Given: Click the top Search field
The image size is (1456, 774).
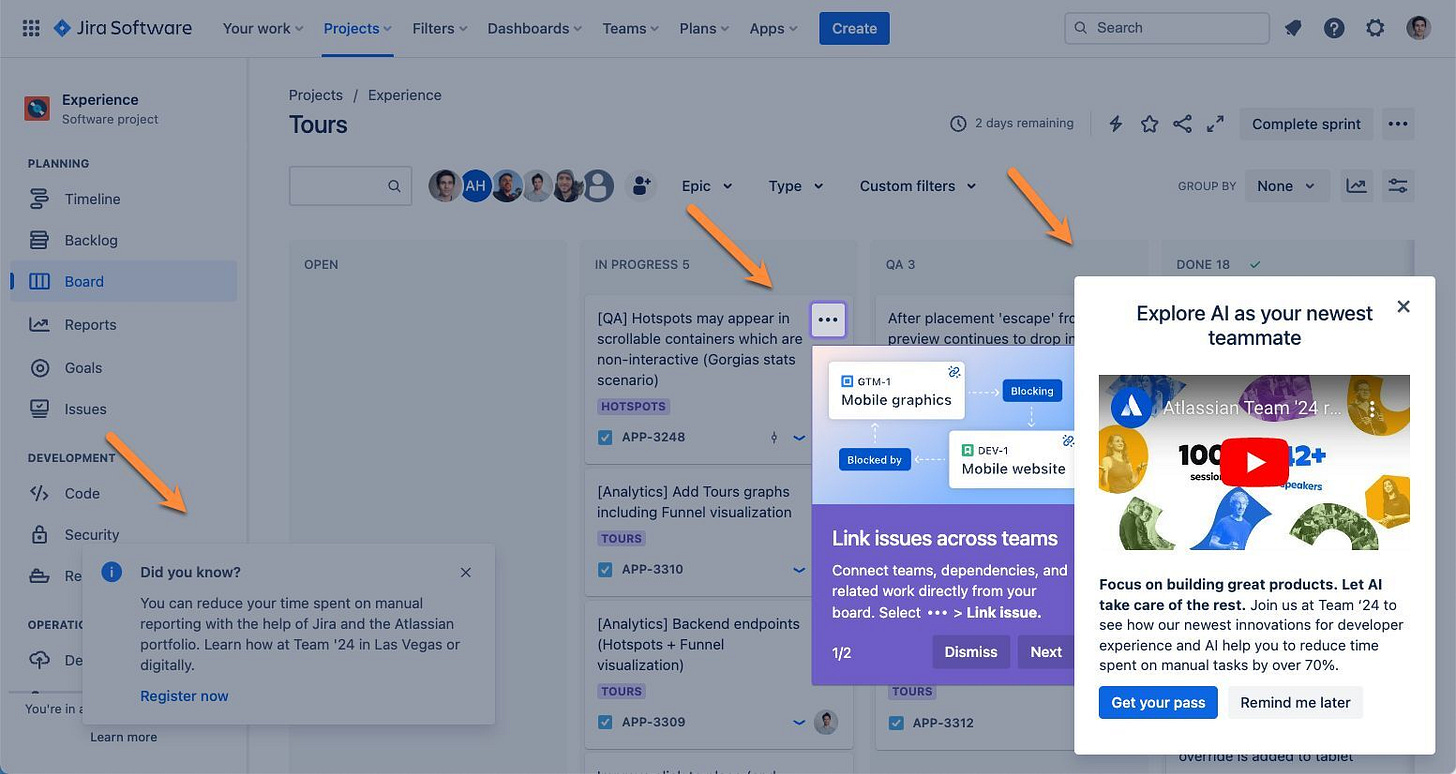Looking at the screenshot, I should point(1167,28).
